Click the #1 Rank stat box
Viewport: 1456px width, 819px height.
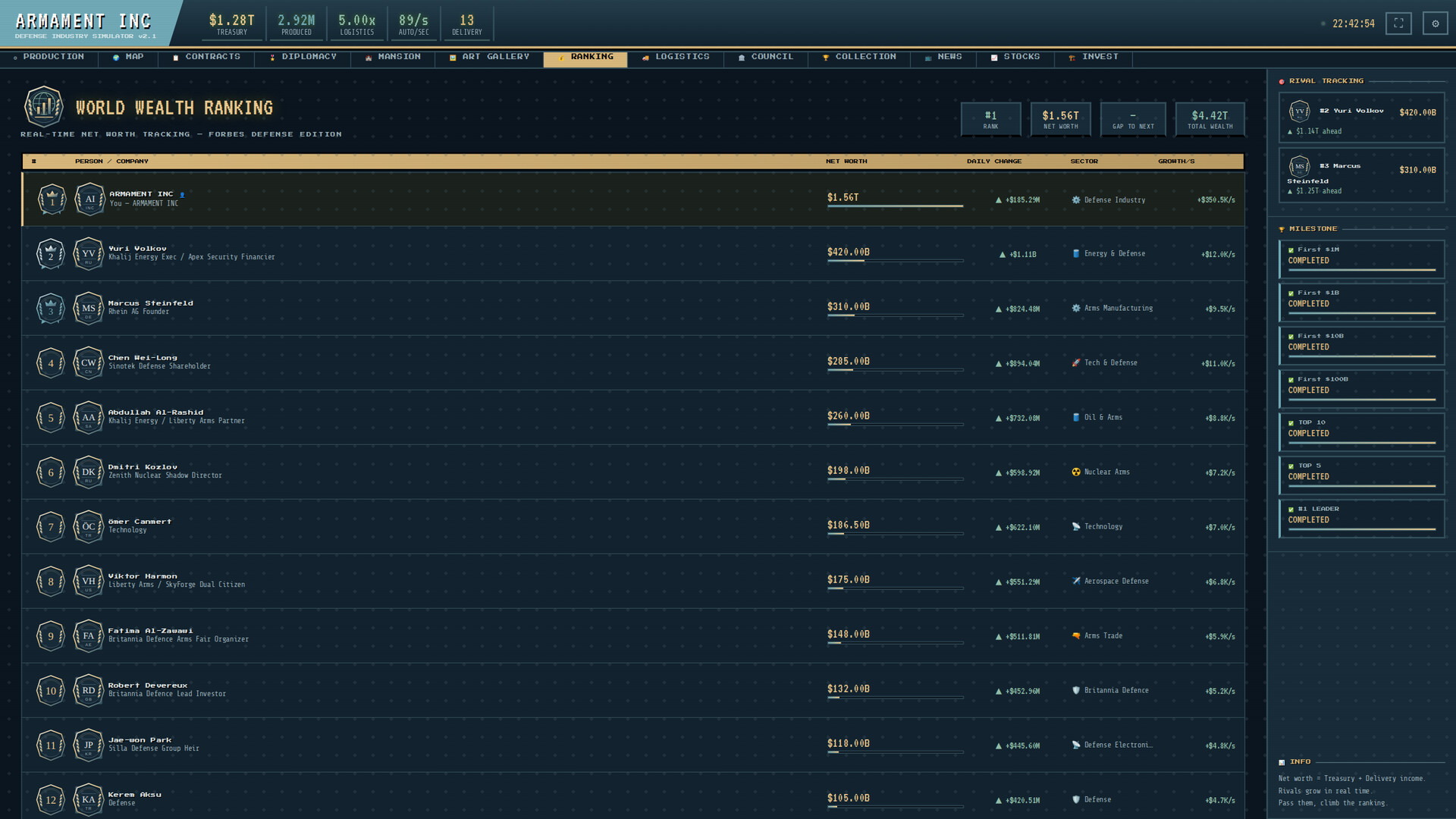coord(990,119)
